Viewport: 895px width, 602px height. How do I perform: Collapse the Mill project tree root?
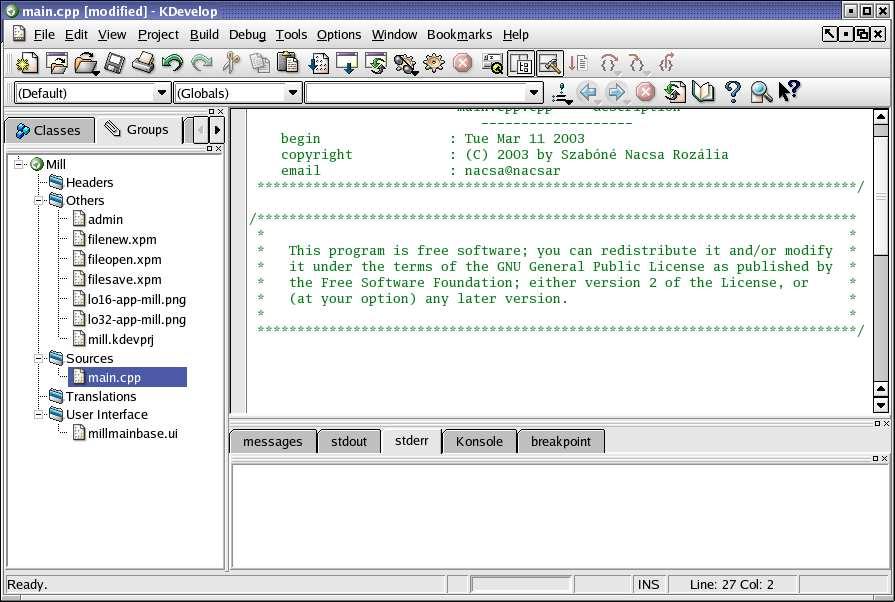(19, 164)
